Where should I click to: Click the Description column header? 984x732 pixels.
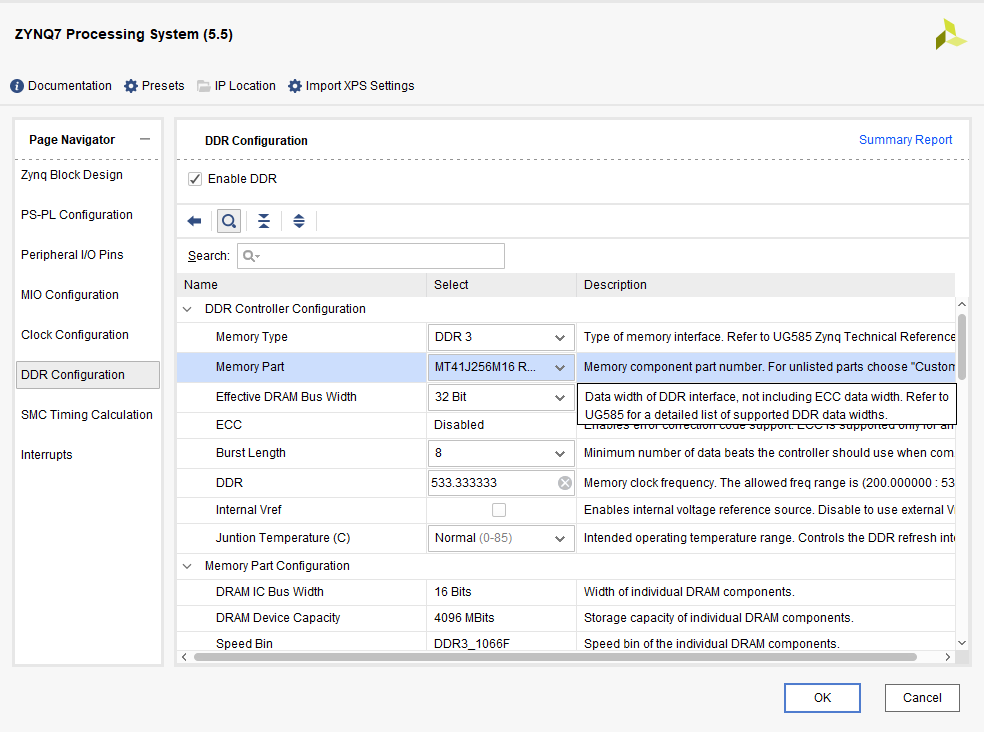coord(766,285)
